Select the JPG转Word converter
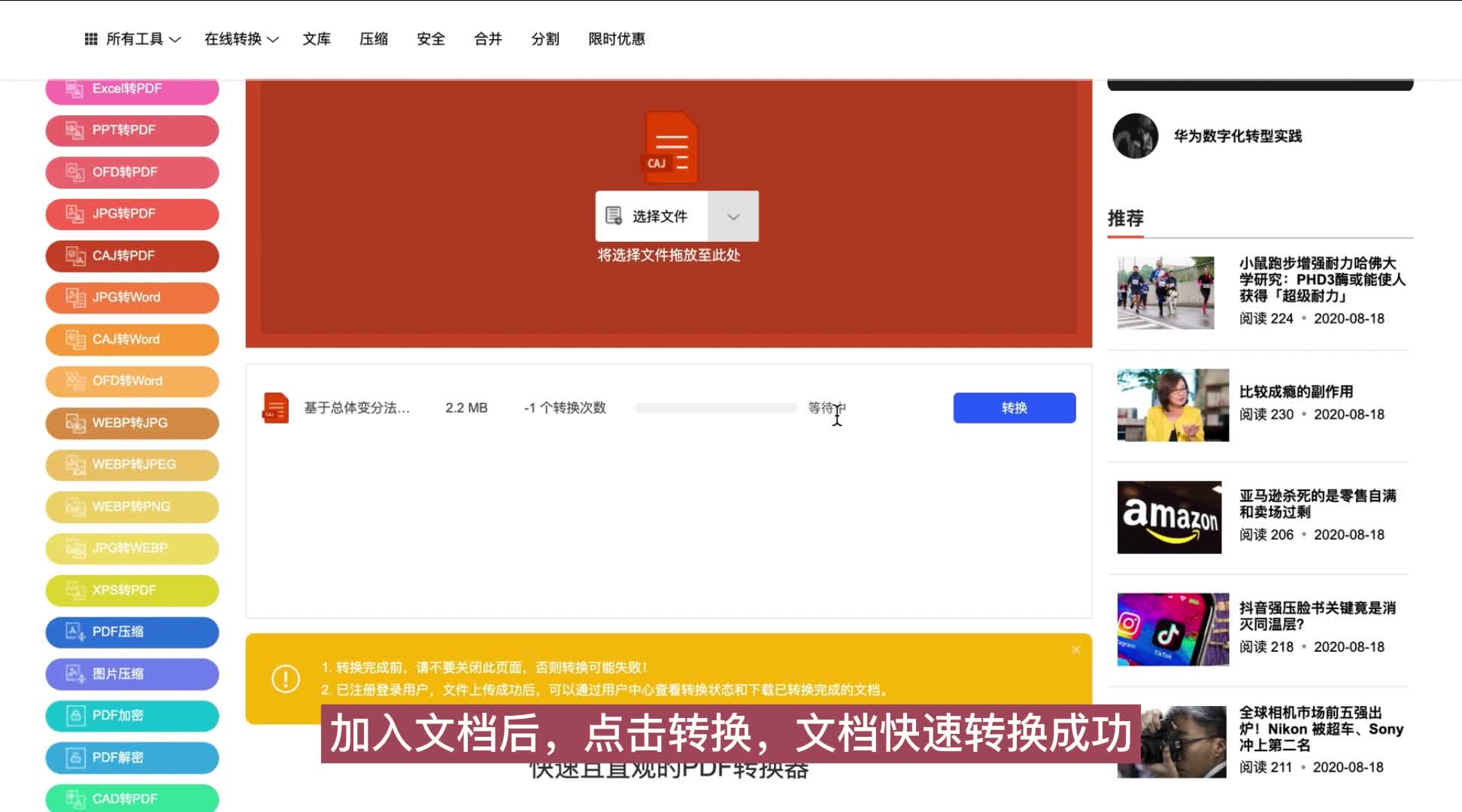This screenshot has height=812, width=1462. tap(132, 297)
